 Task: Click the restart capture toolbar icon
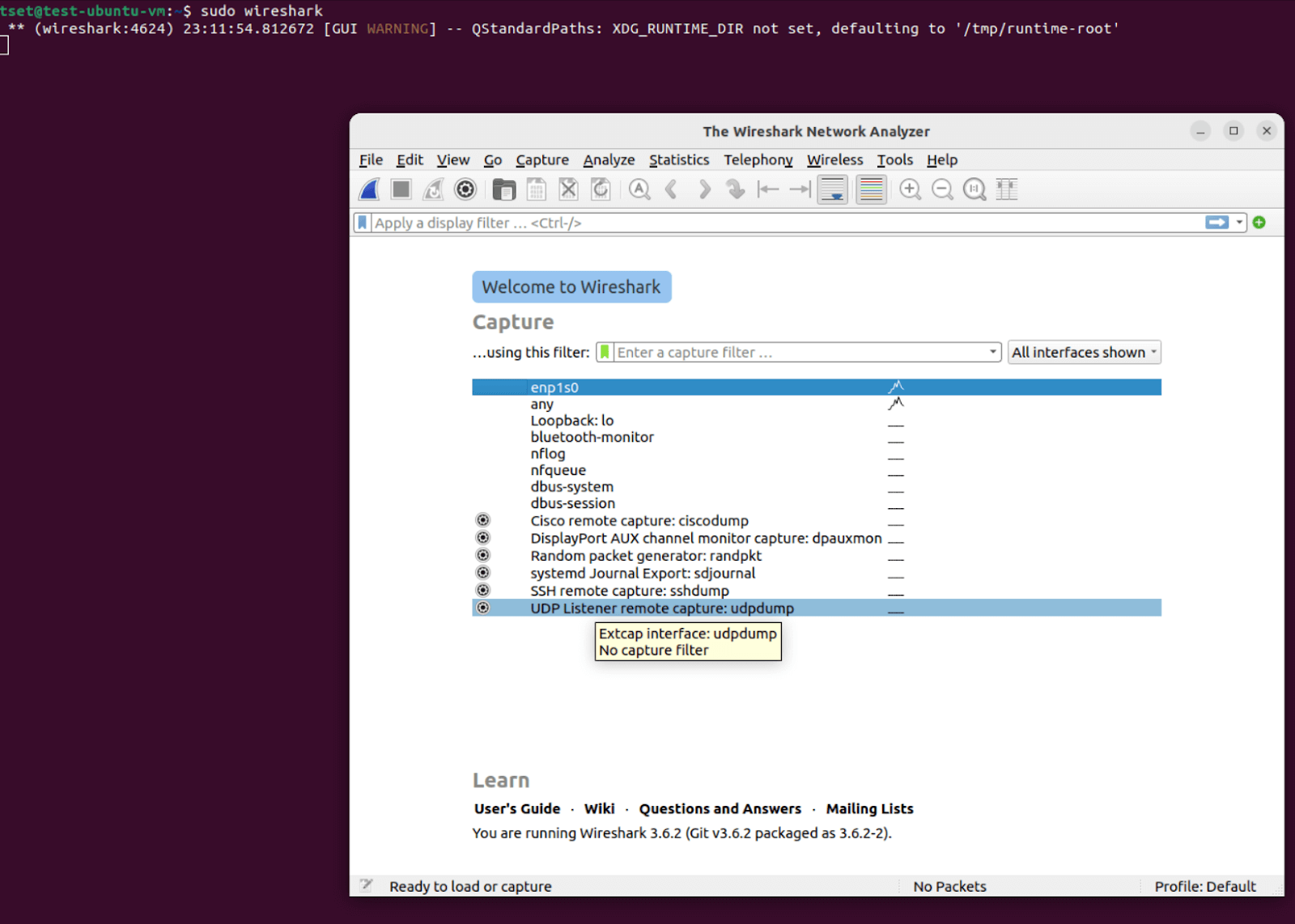click(433, 189)
